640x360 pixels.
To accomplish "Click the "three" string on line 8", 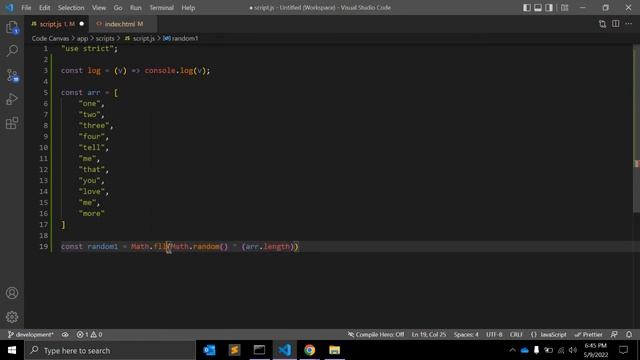I will 94,126.
